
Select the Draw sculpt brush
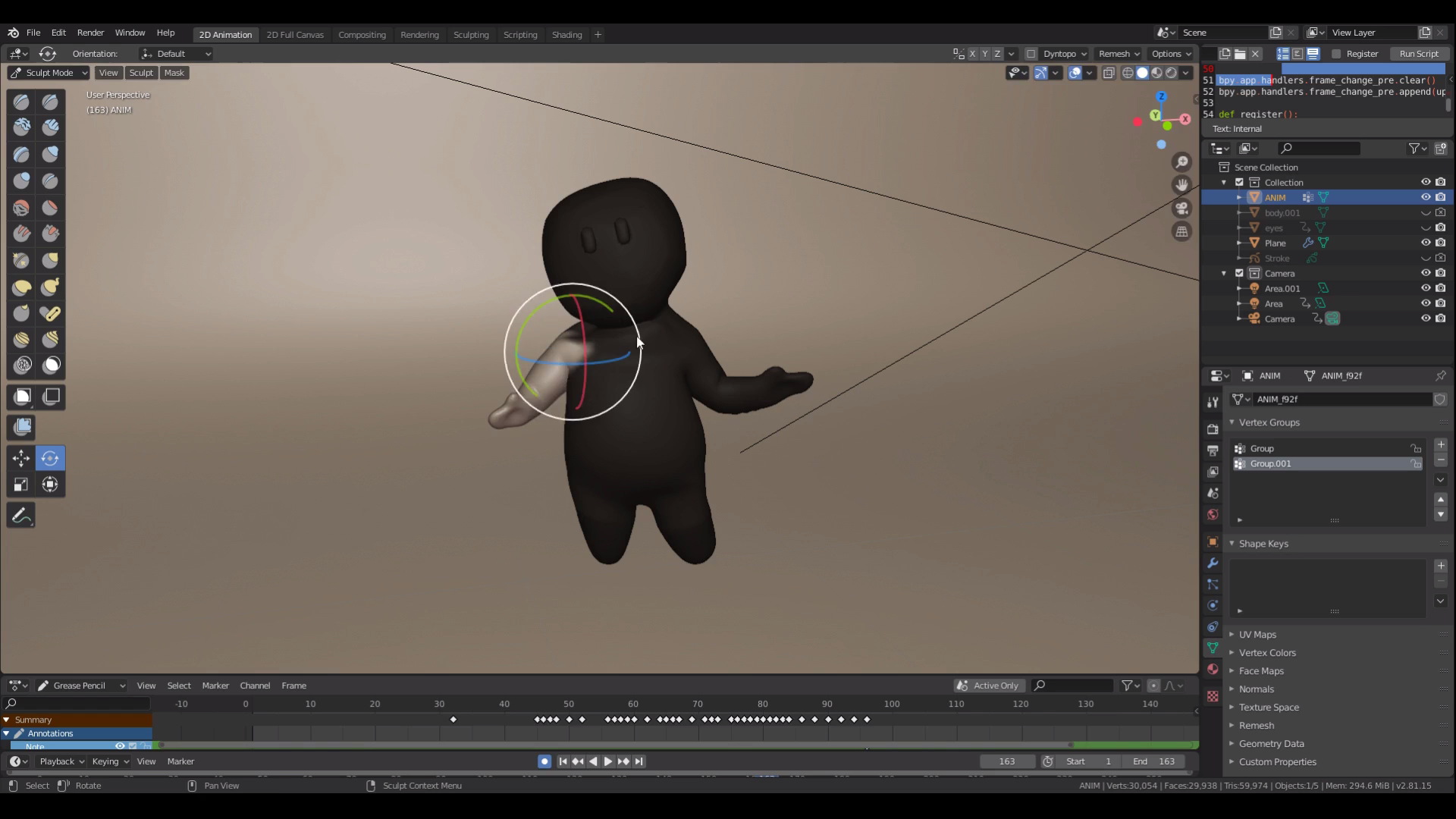pyautogui.click(x=21, y=102)
